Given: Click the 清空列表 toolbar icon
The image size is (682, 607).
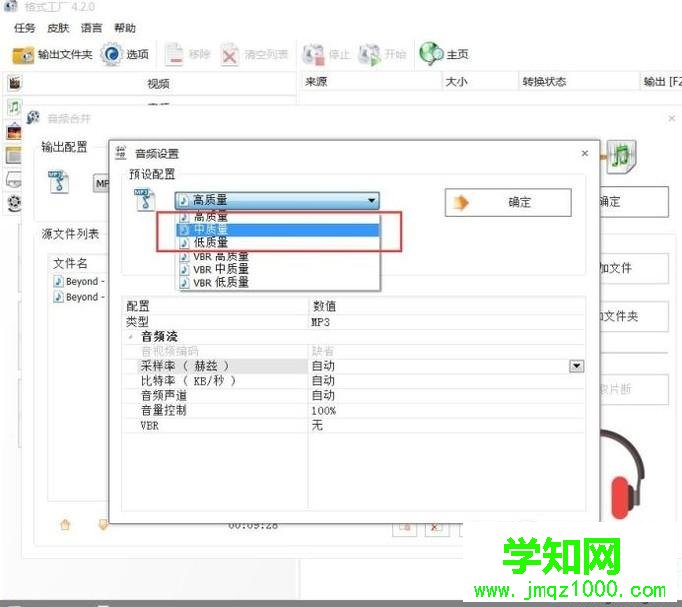Looking at the screenshot, I should tap(229, 55).
